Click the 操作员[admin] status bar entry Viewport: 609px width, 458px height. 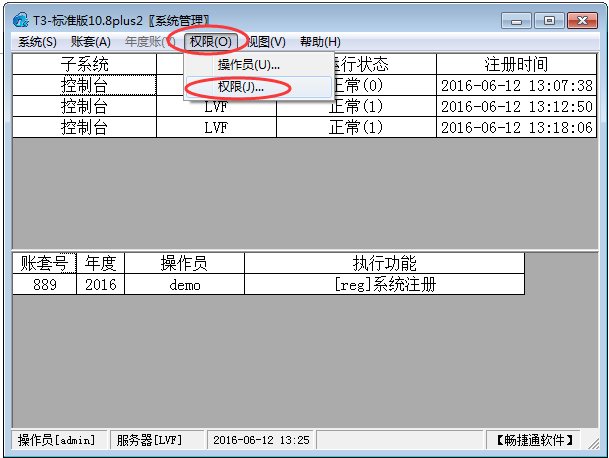[59, 440]
